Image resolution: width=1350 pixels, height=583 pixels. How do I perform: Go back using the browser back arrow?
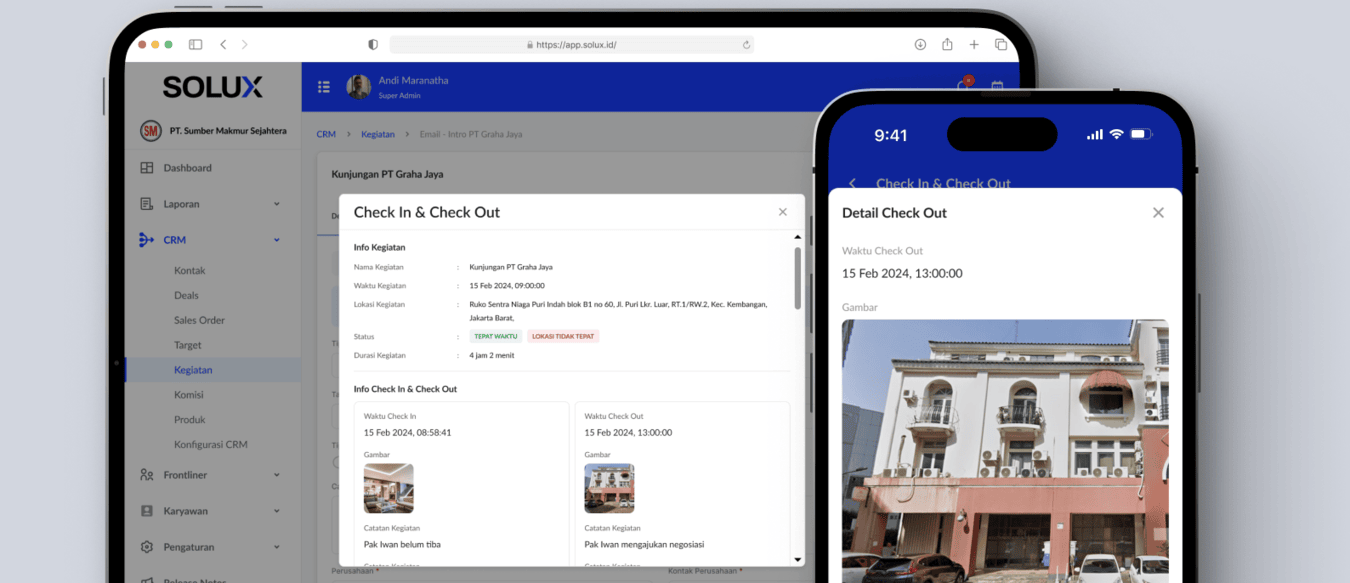click(223, 45)
